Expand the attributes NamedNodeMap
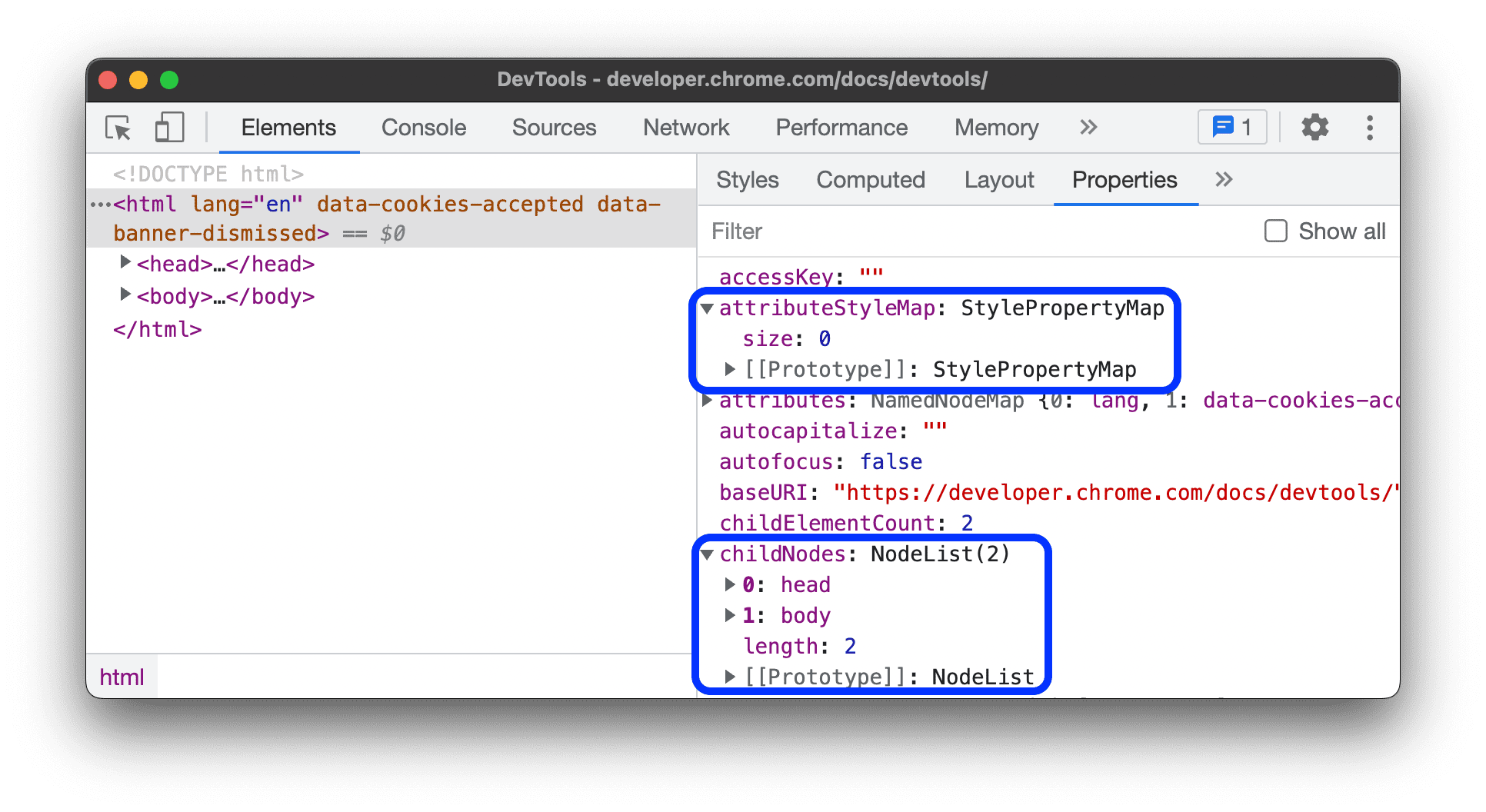Viewport: 1486px width, 812px height. click(706, 400)
